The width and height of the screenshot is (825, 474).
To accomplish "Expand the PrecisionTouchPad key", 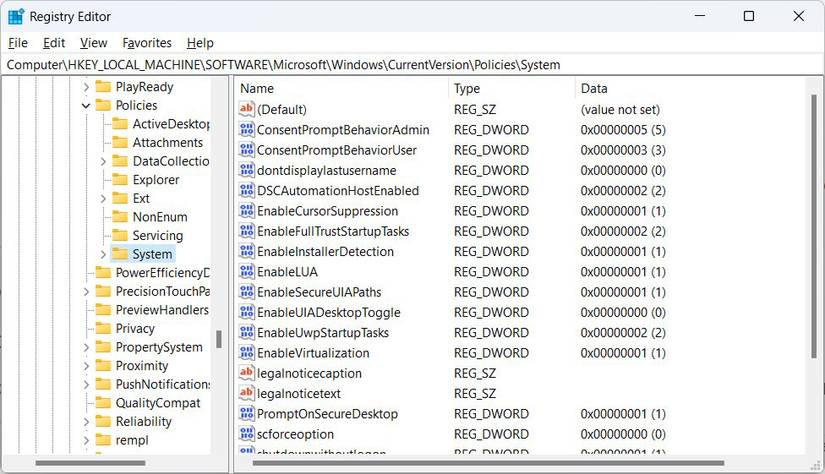I will [x=86, y=291].
